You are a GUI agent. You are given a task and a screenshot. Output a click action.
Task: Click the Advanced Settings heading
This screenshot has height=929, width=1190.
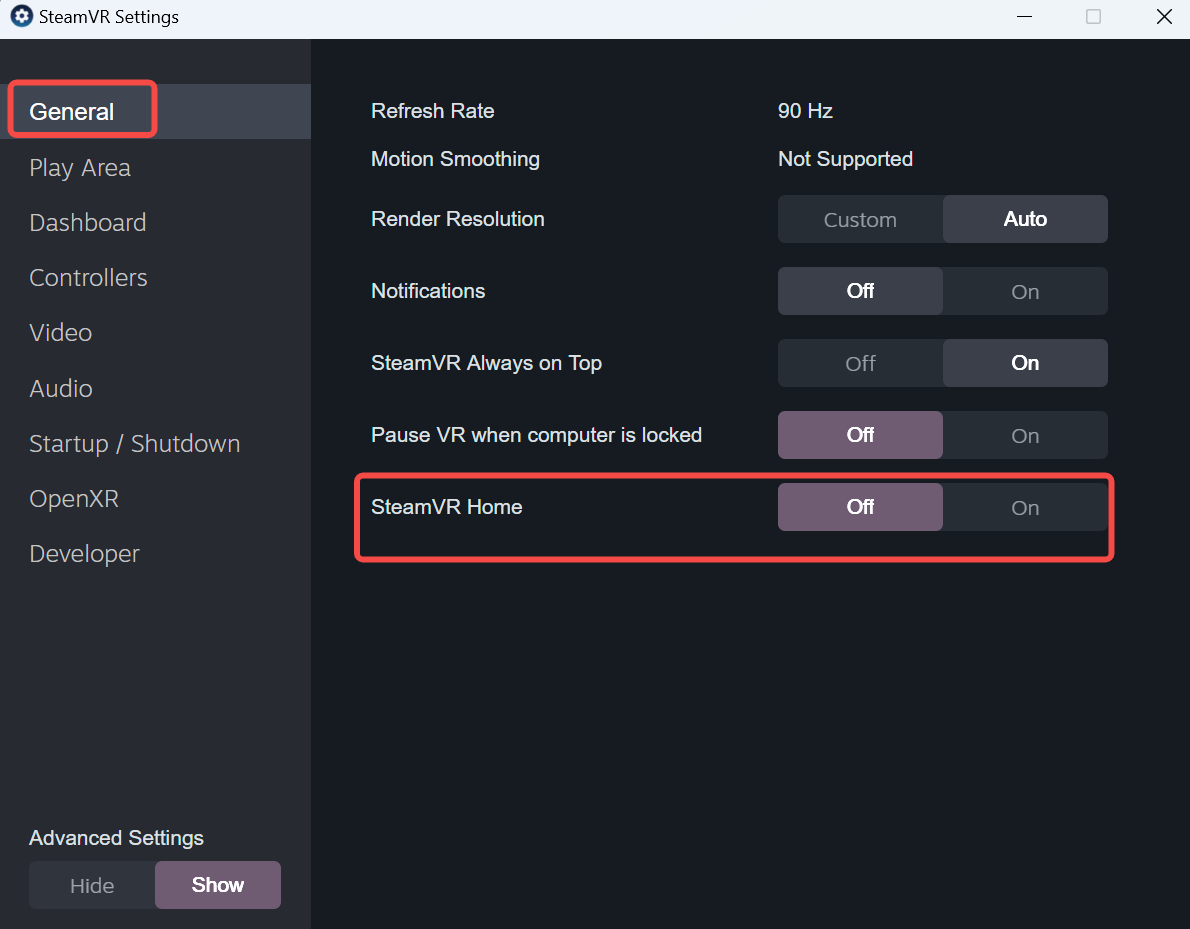click(x=116, y=838)
